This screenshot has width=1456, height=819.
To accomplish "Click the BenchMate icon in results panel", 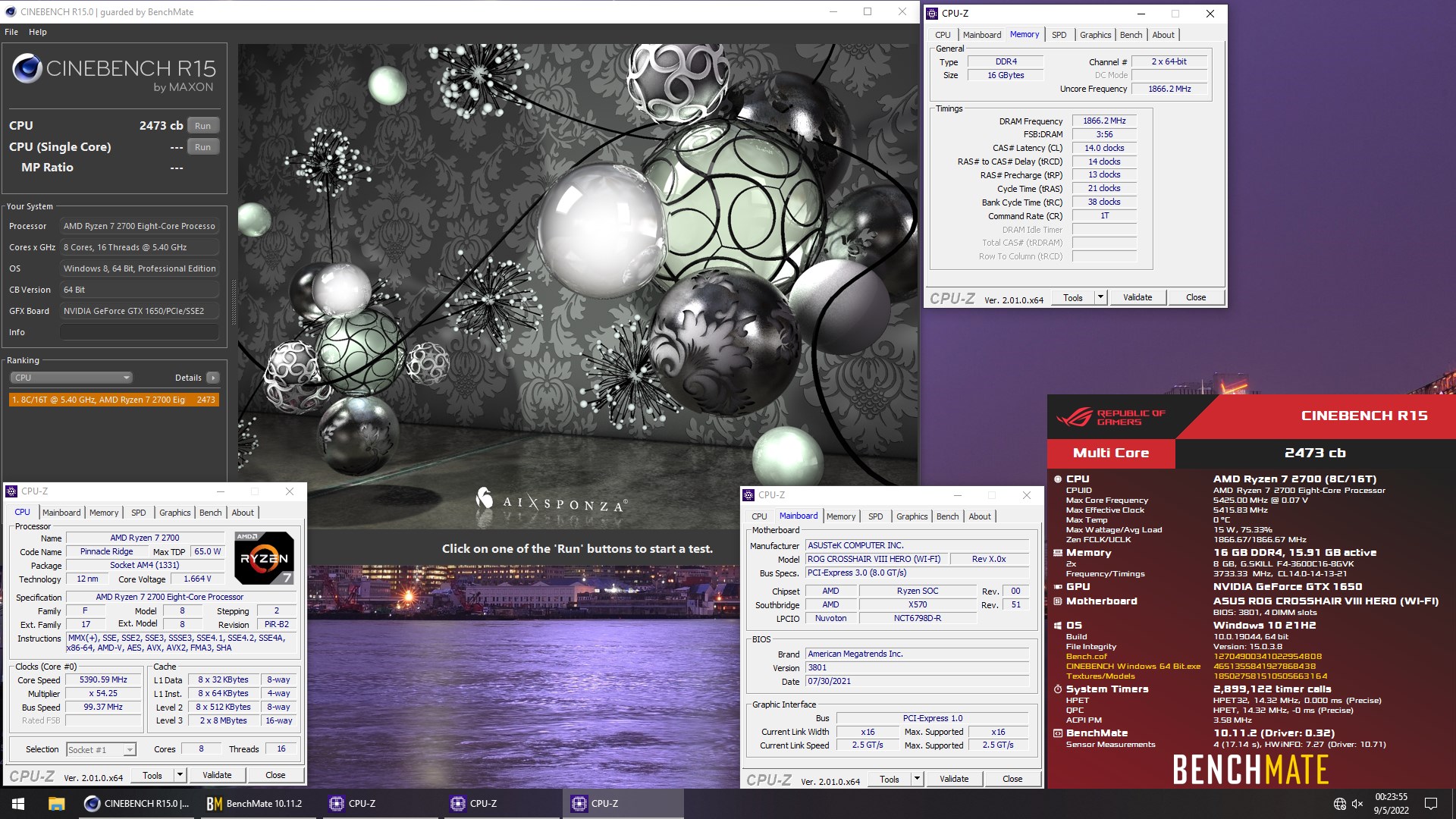I will pos(1057,733).
